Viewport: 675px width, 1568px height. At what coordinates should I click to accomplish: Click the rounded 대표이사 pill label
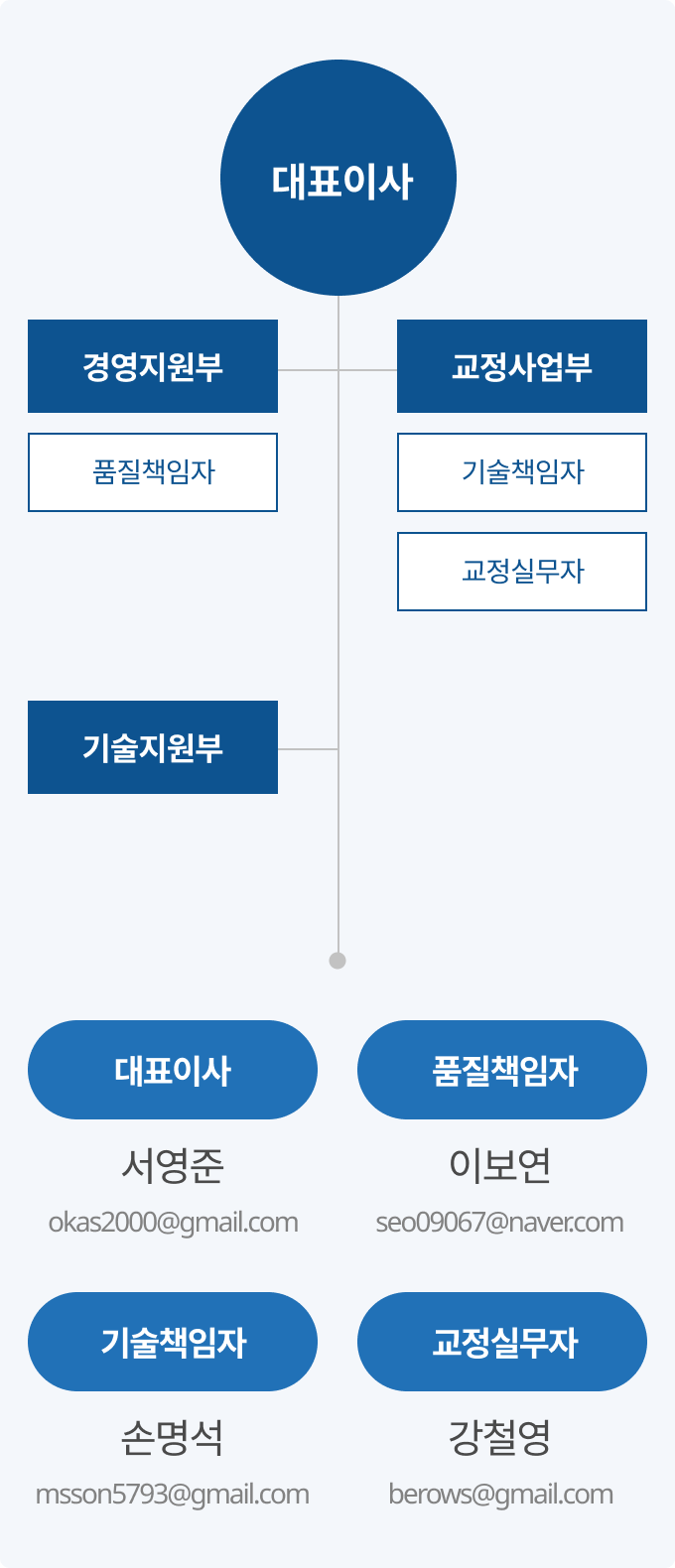(173, 1070)
